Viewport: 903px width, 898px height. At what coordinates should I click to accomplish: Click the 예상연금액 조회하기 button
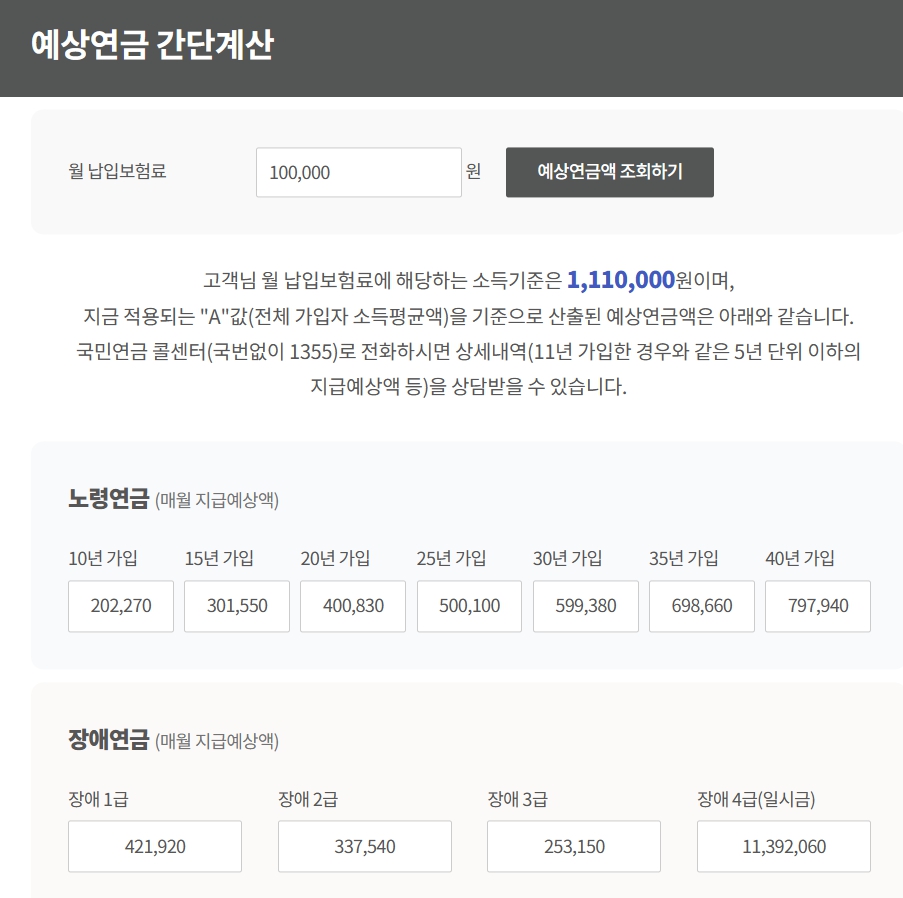tap(610, 172)
